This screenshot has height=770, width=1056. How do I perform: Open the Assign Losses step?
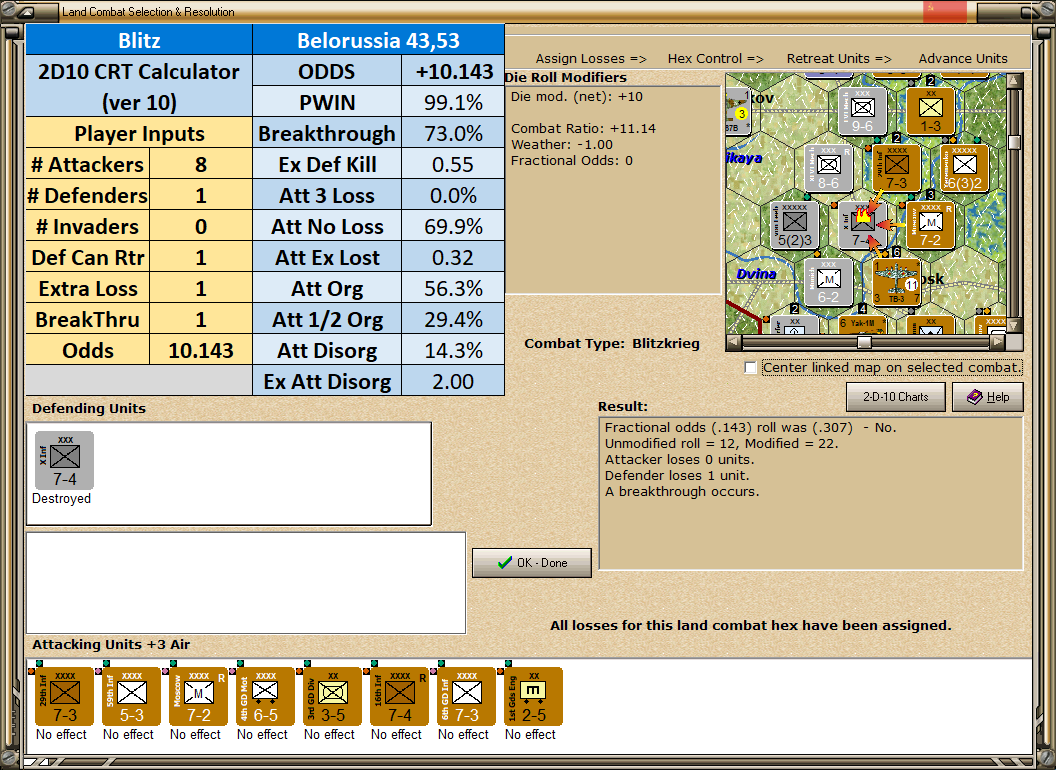(x=591, y=59)
